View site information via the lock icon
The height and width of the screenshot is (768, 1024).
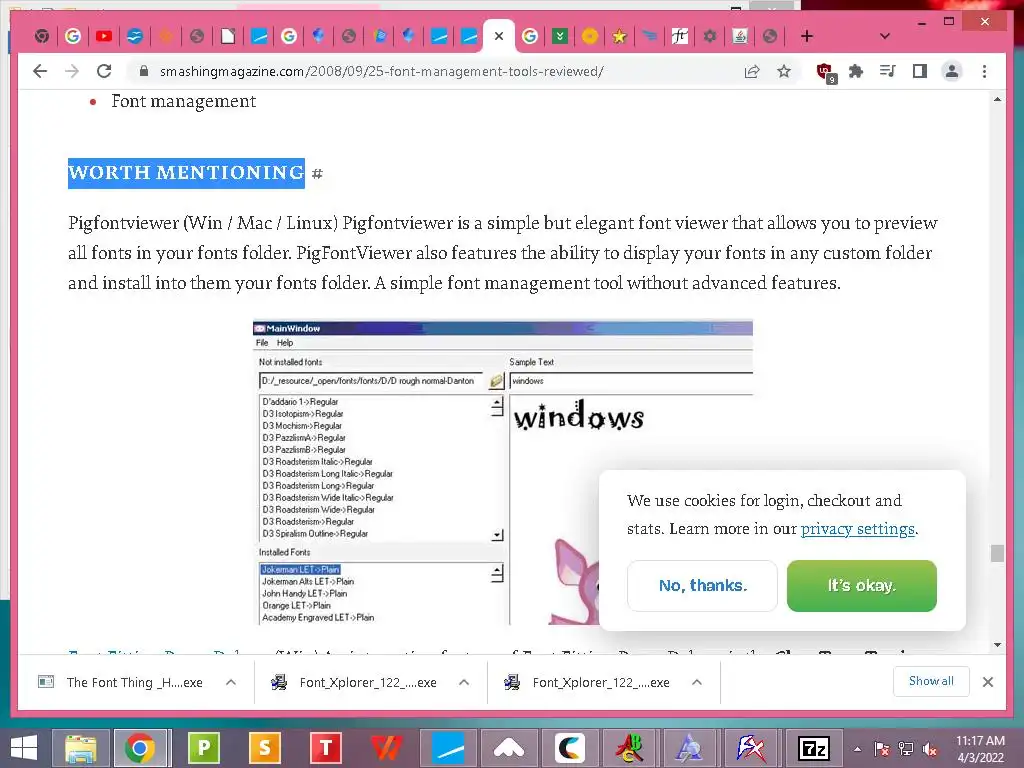tap(144, 71)
